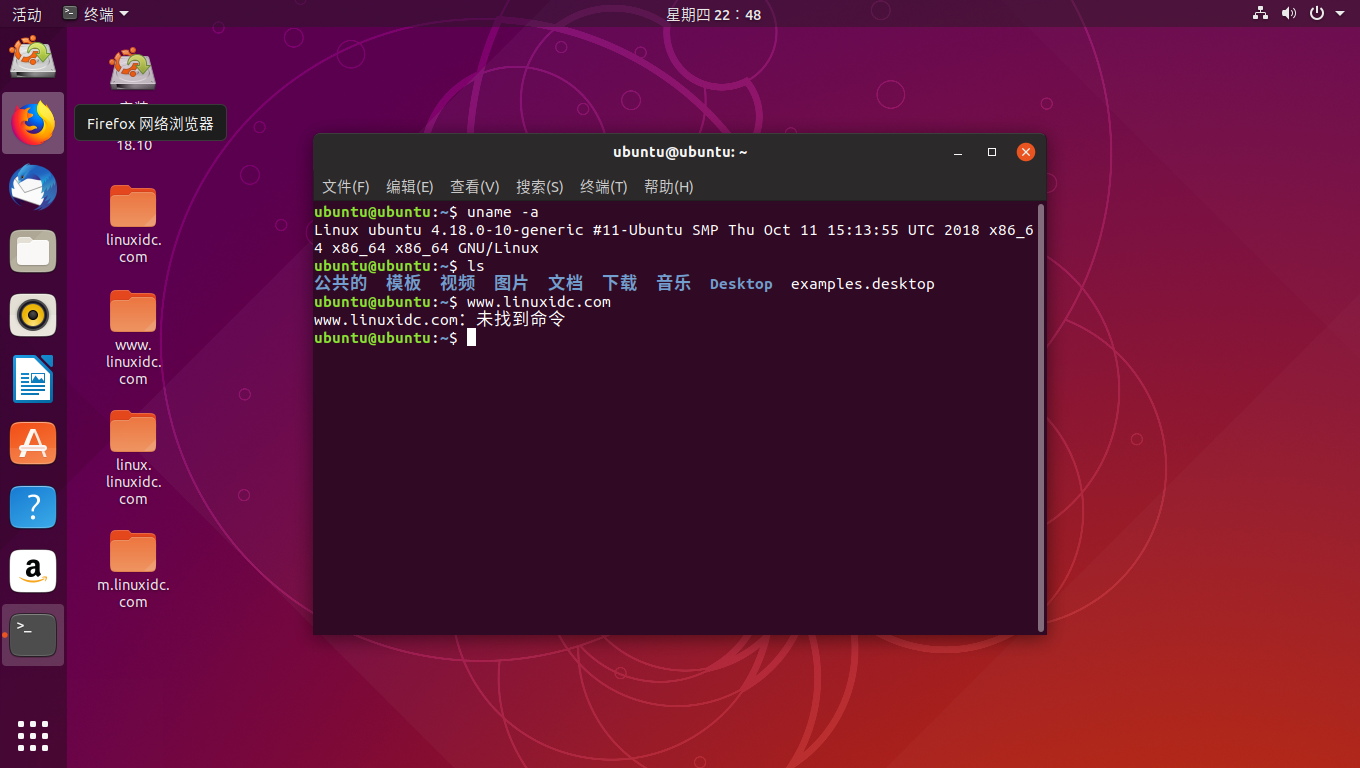
Task: Select the www.linuxidc.com desktop folder
Action: click(133, 314)
